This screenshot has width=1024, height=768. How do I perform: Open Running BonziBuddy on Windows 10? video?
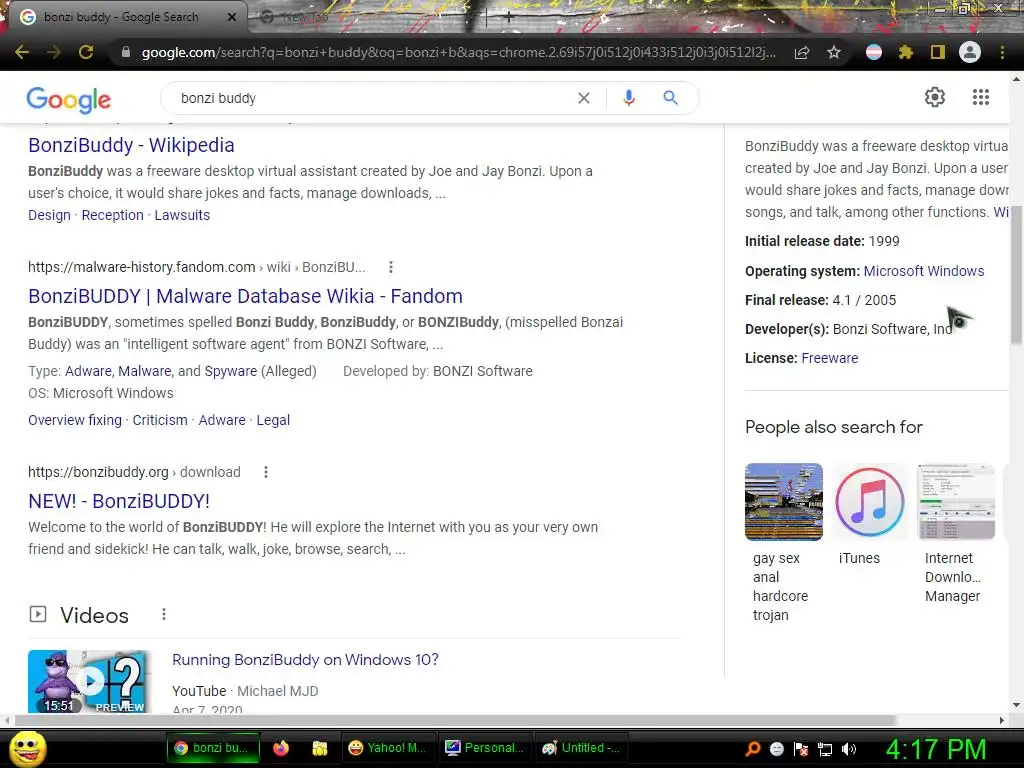click(x=305, y=660)
